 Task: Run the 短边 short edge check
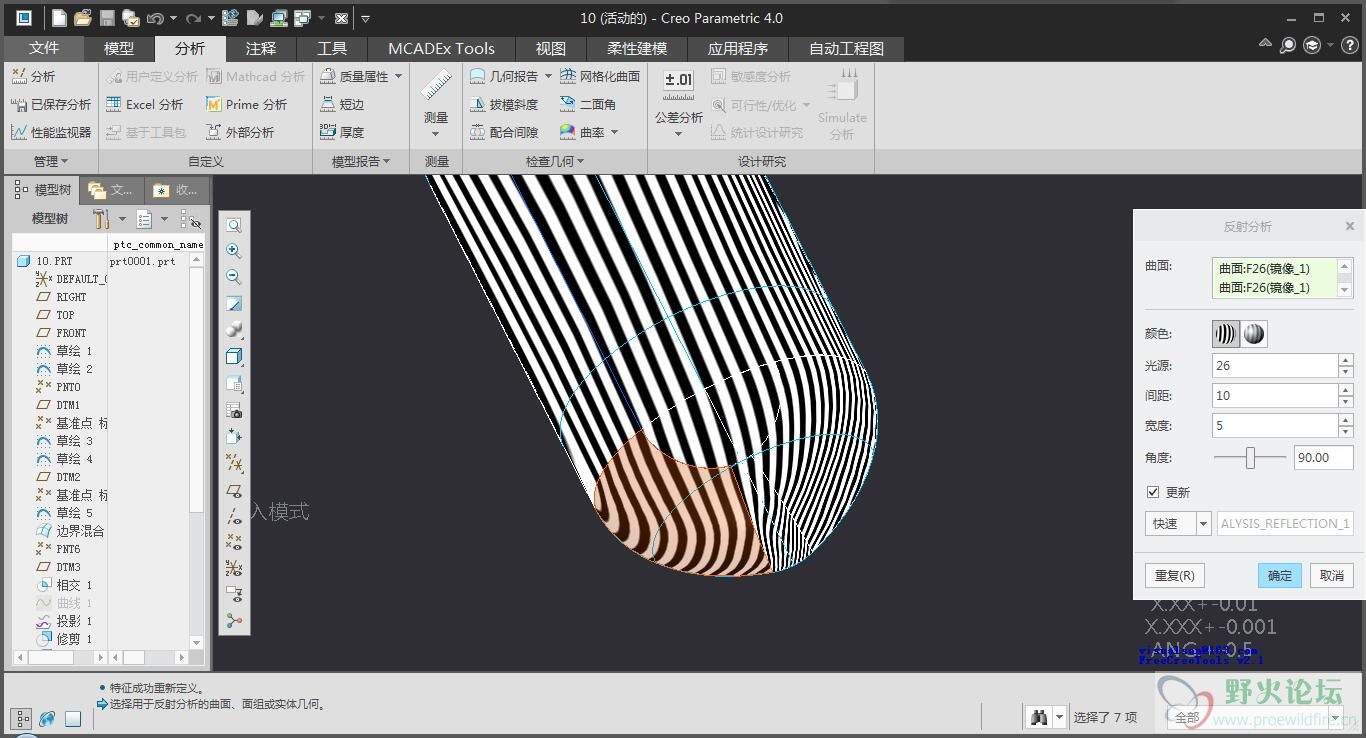click(x=342, y=104)
